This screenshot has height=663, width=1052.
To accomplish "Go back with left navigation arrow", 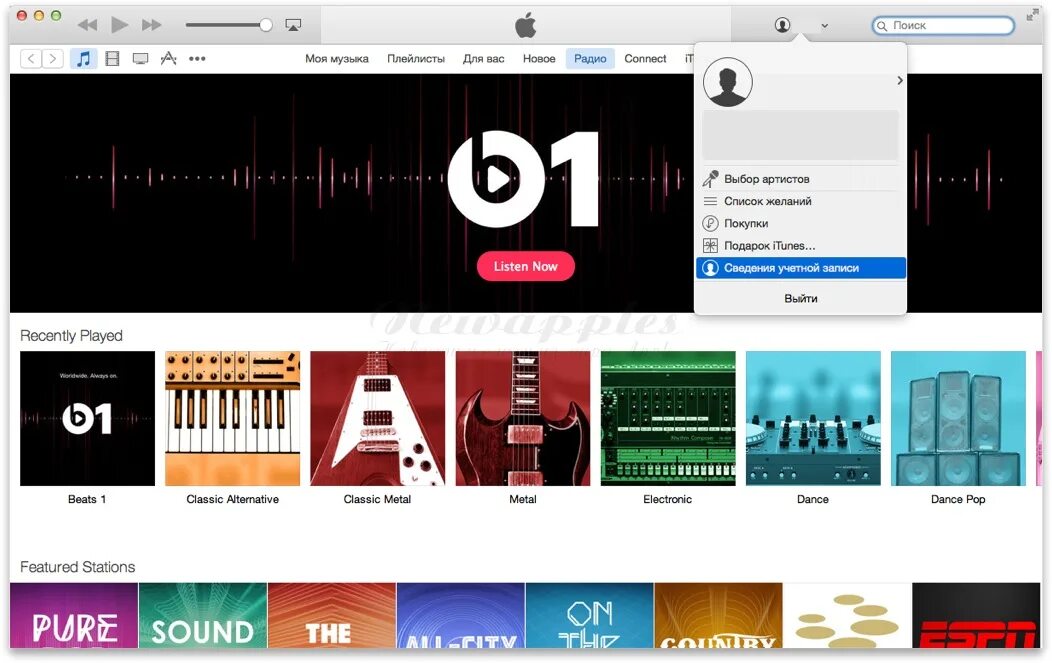I will 31,58.
